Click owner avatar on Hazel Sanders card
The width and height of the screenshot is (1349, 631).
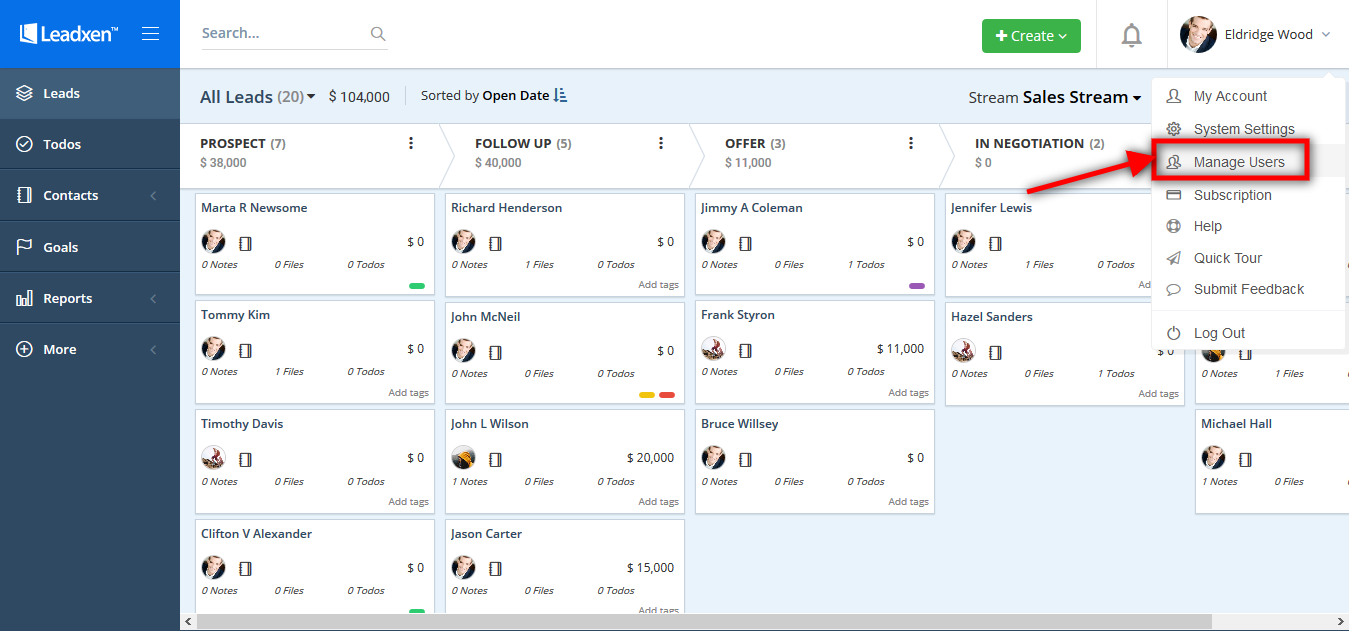pyautogui.click(x=963, y=350)
